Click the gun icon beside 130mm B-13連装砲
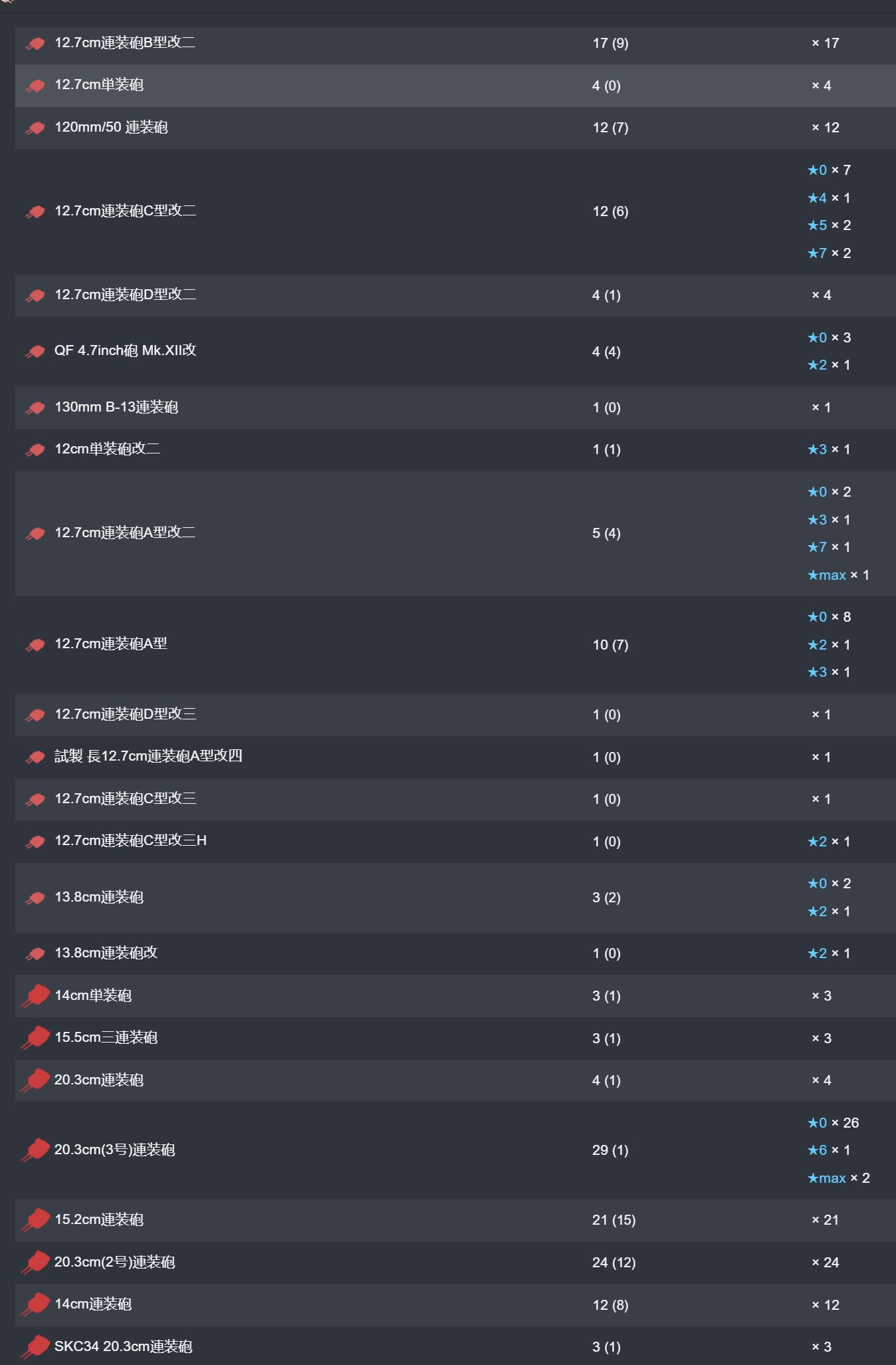Image resolution: width=896 pixels, height=1365 pixels. (35, 408)
